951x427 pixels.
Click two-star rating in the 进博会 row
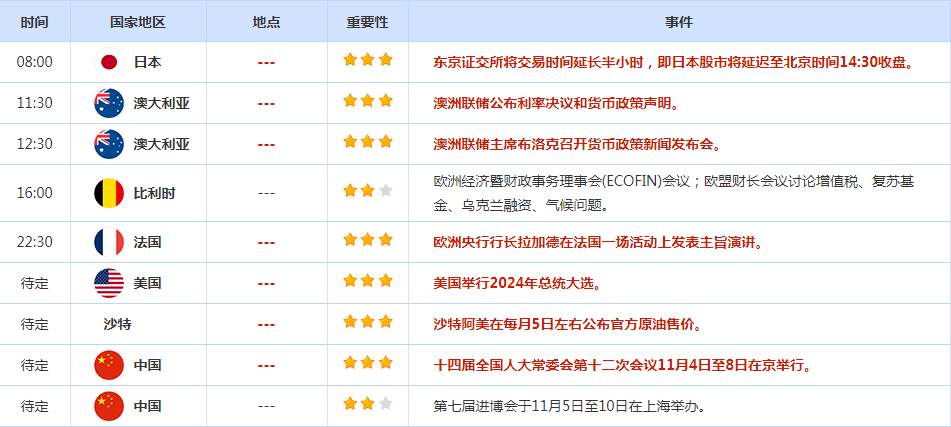pos(368,404)
